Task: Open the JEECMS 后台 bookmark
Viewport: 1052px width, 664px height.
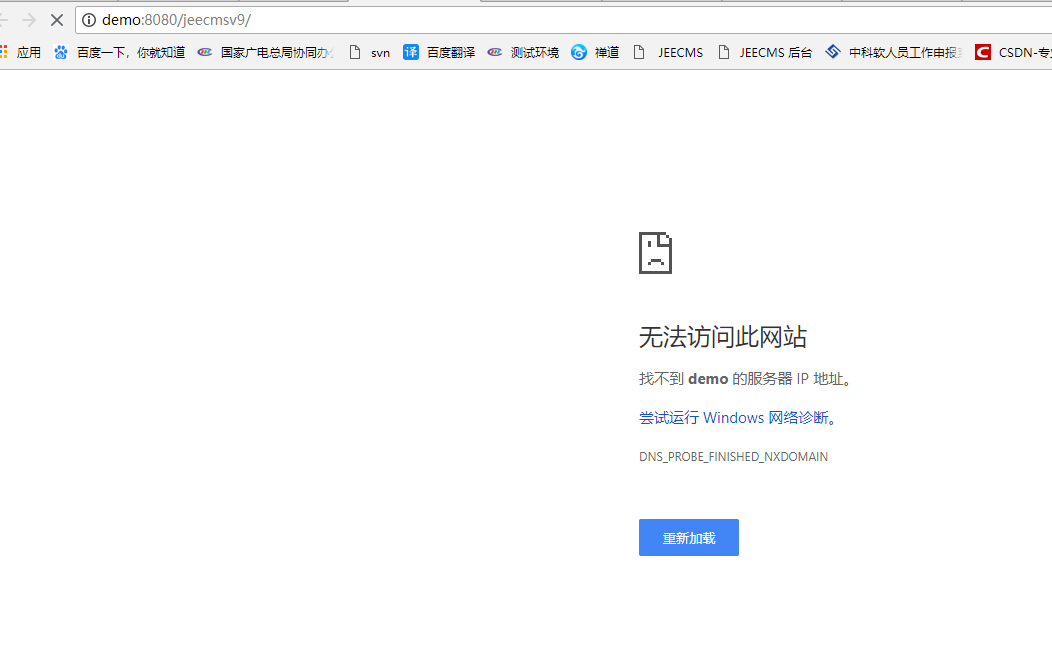Action: pos(765,52)
